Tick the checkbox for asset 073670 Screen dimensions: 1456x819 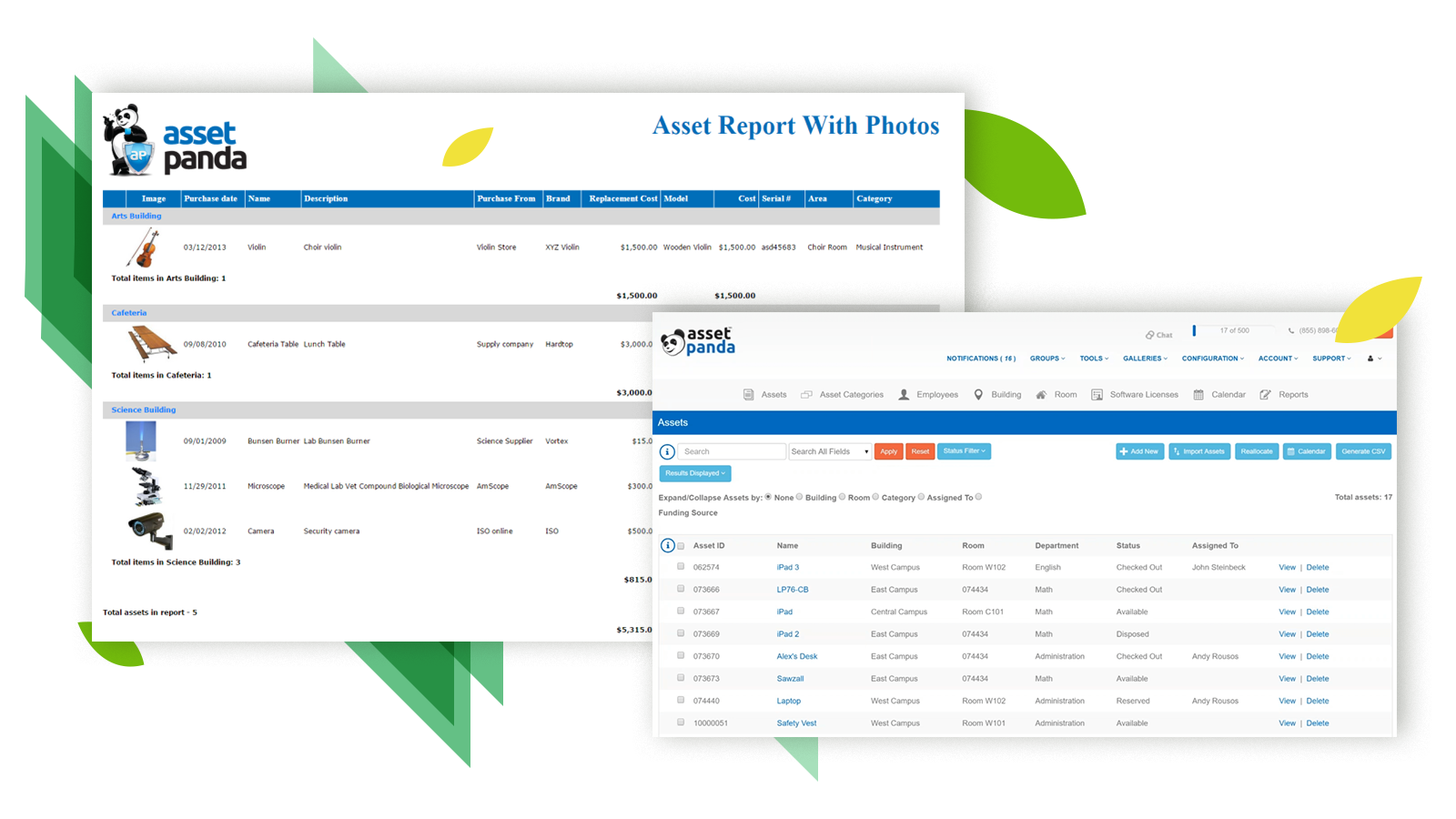681,655
